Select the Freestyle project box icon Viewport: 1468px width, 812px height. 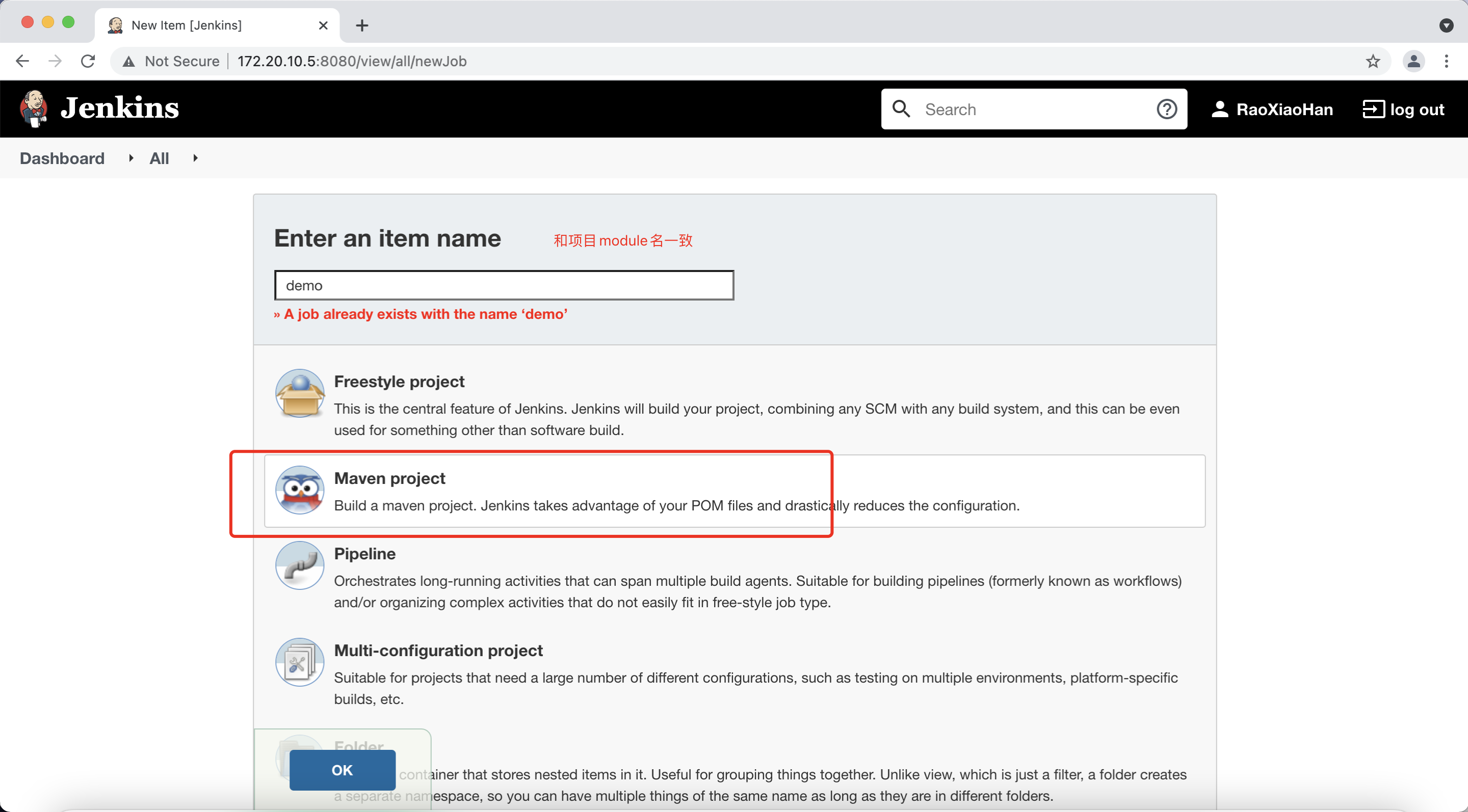point(300,393)
